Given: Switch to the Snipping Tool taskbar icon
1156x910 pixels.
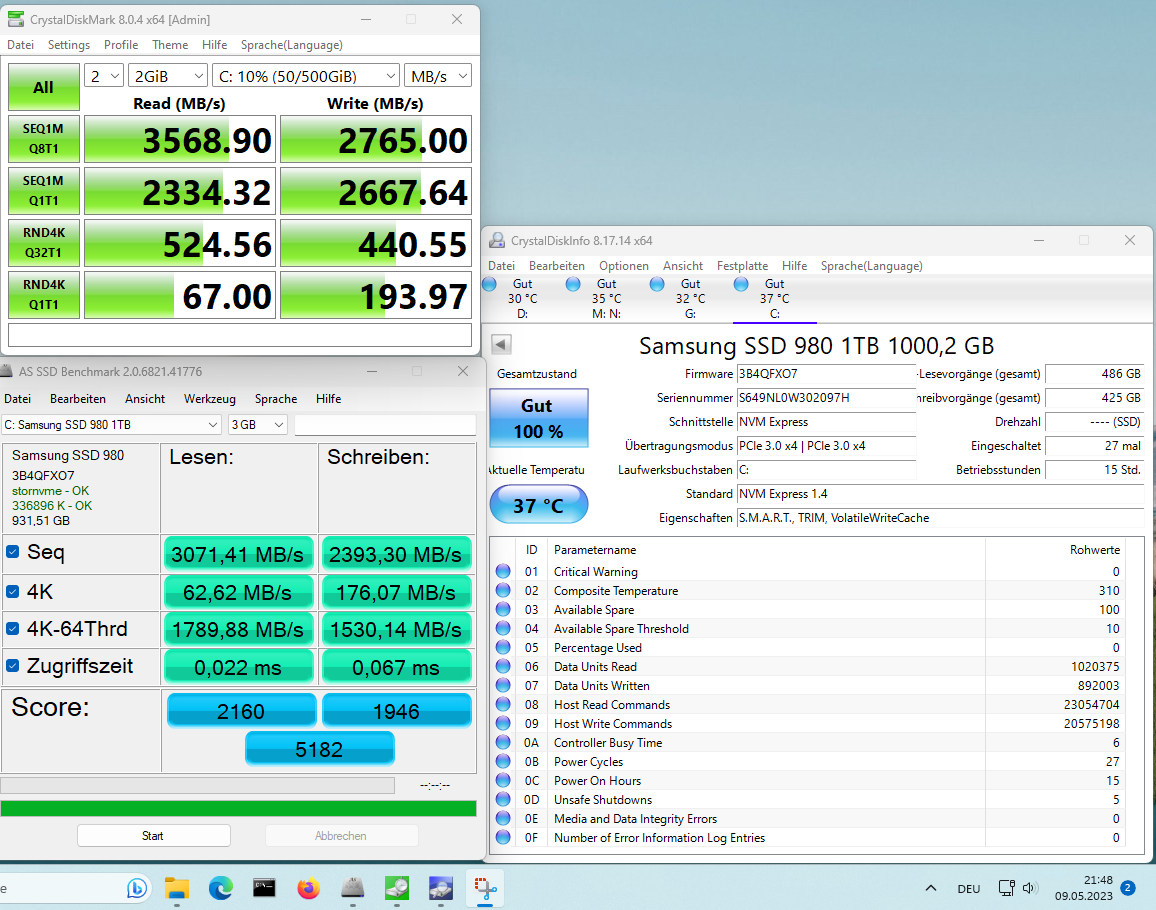Looking at the screenshot, I should coord(484,888).
